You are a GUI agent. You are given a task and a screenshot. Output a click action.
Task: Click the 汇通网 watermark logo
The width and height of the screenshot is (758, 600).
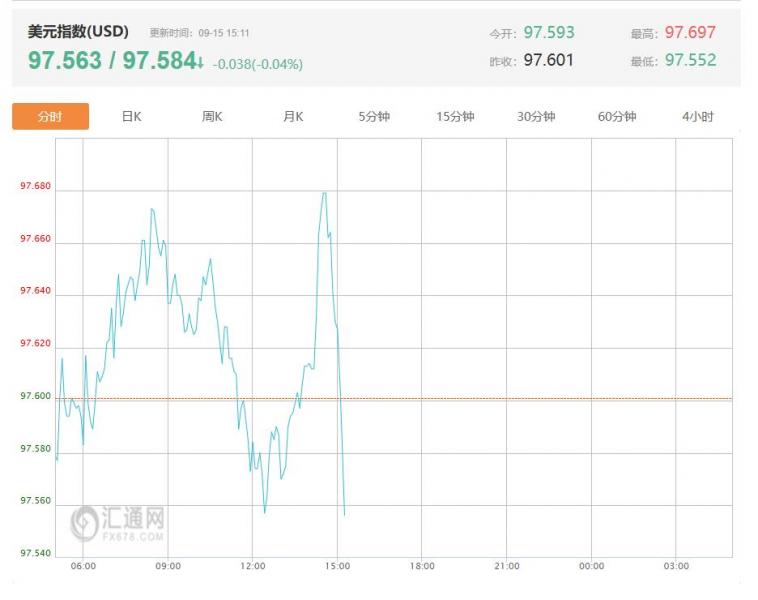click(118, 523)
